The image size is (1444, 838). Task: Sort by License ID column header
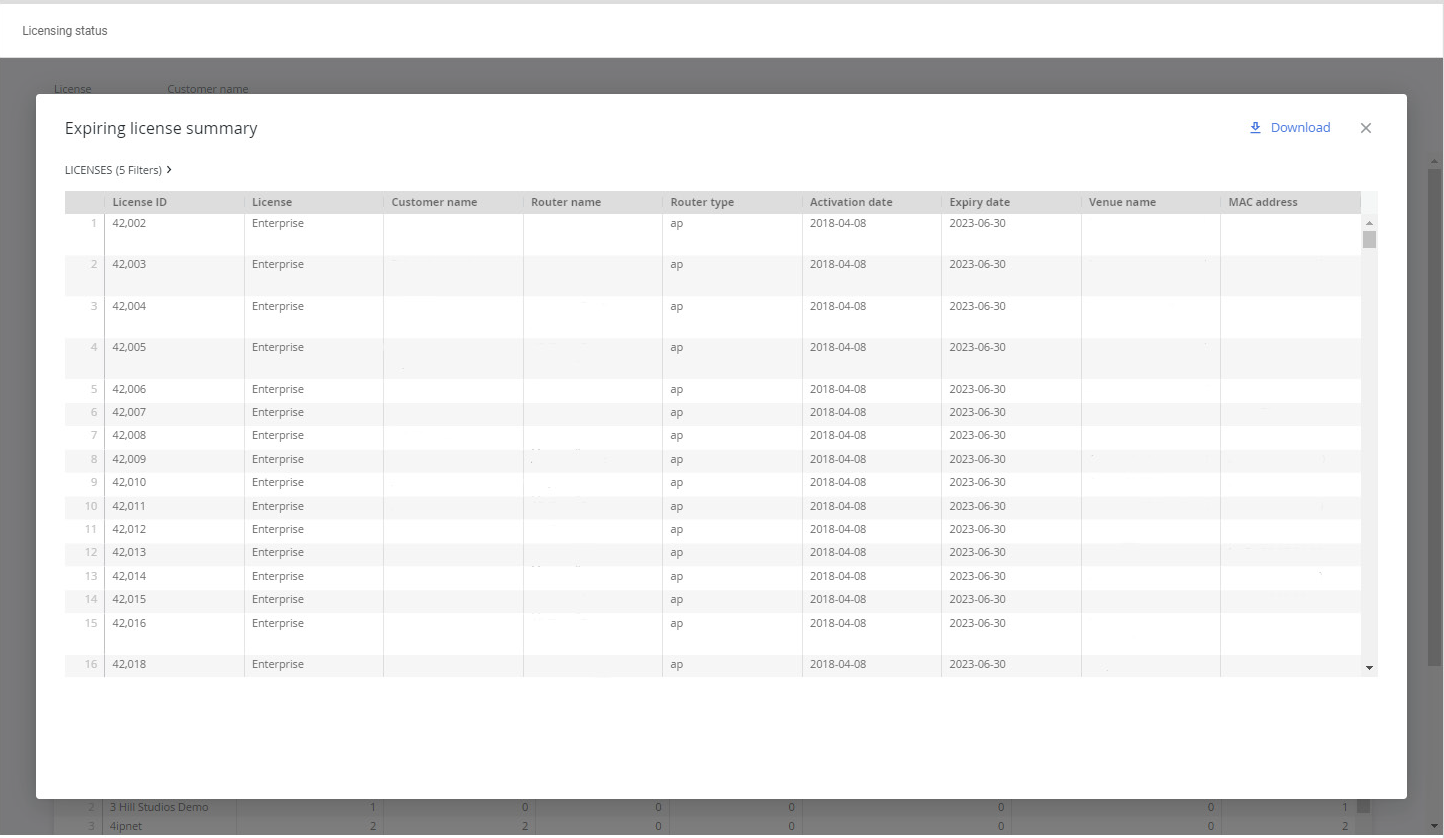pos(140,202)
